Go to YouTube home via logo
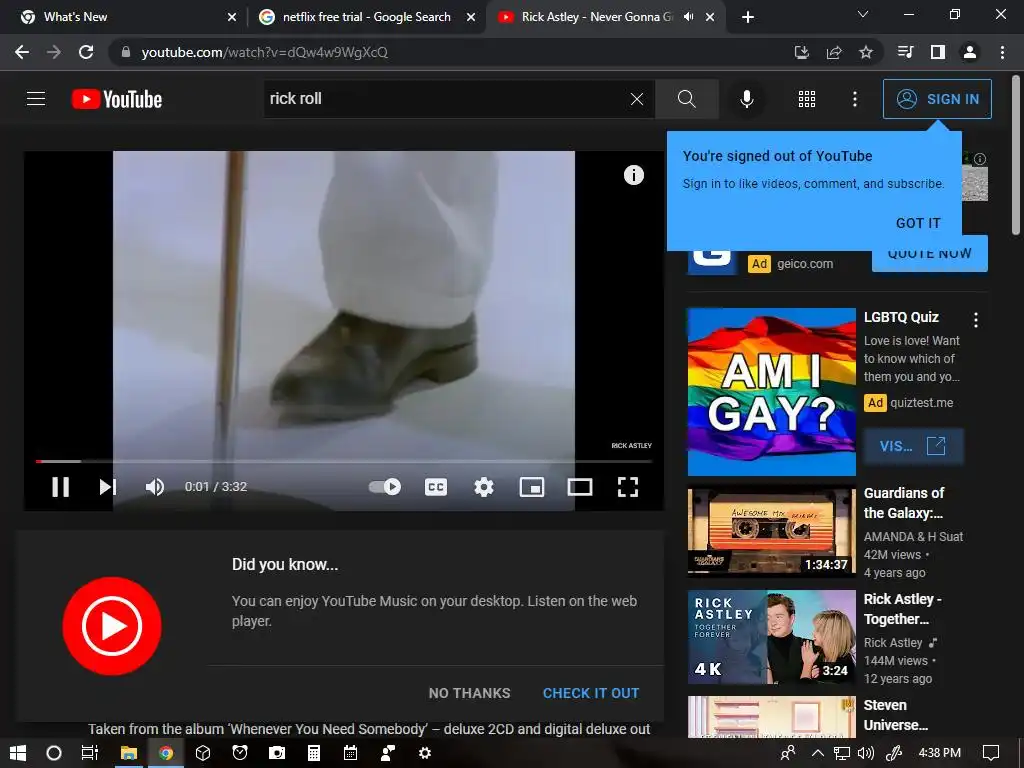This screenshot has height=768, width=1024. coord(117,99)
